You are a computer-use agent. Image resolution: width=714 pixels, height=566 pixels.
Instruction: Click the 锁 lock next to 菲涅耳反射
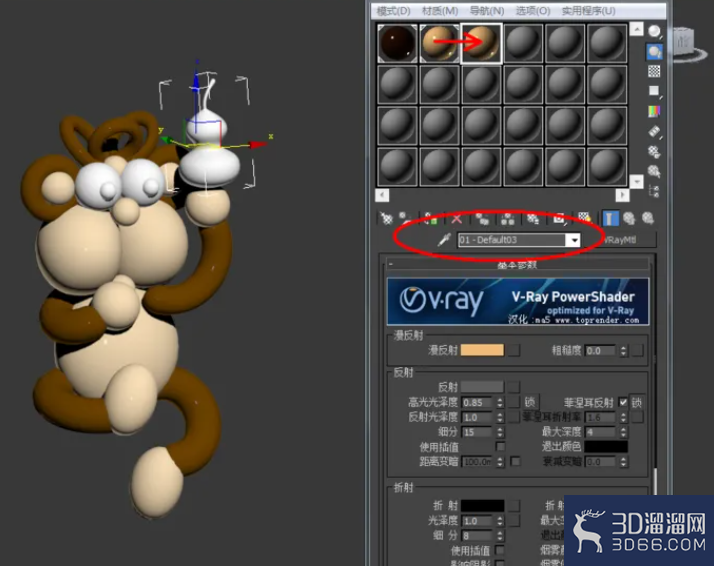637,403
